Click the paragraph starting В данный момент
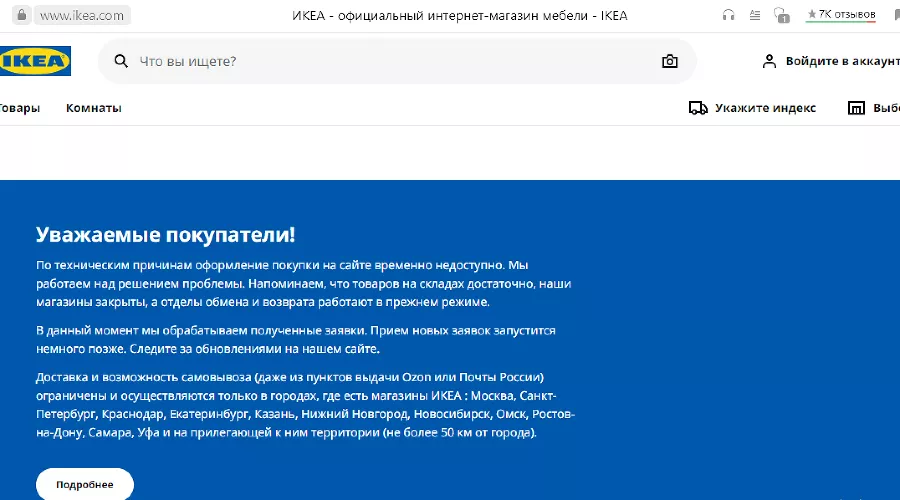The image size is (900, 500). (x=296, y=340)
